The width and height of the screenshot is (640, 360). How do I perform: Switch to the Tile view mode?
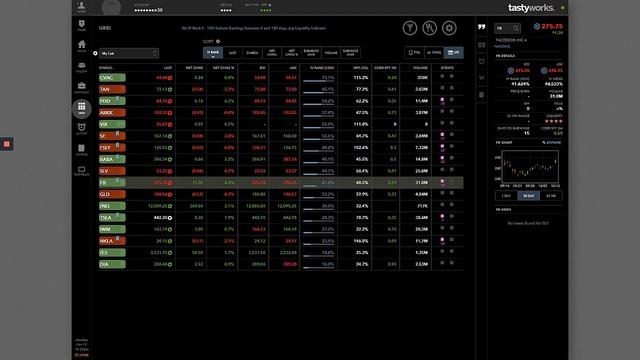click(414, 53)
